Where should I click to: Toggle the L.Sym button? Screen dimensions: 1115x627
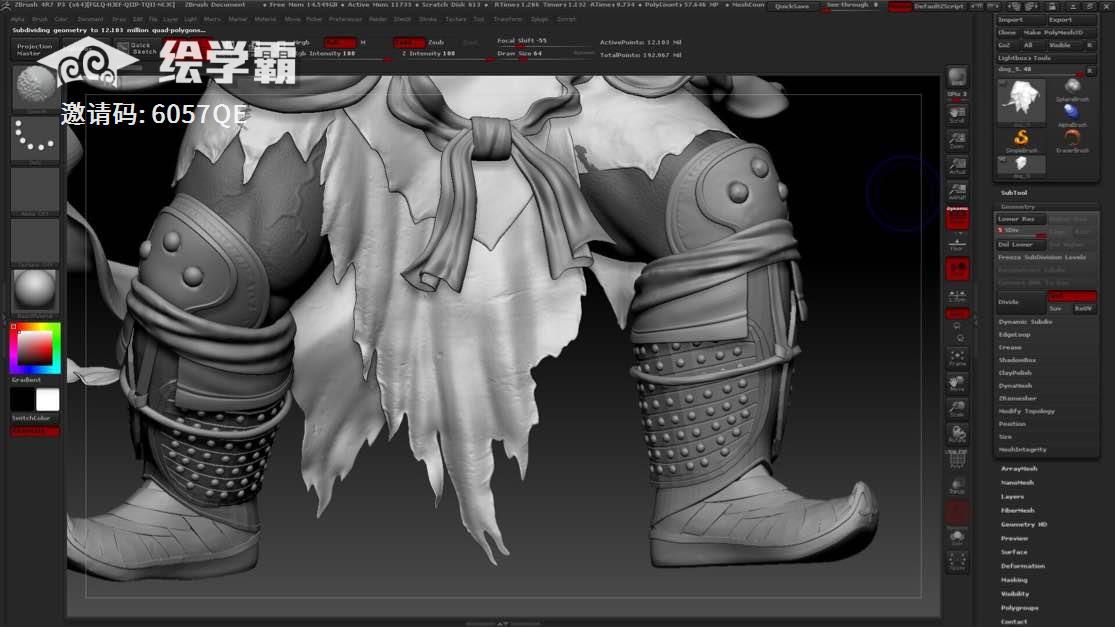click(957, 296)
